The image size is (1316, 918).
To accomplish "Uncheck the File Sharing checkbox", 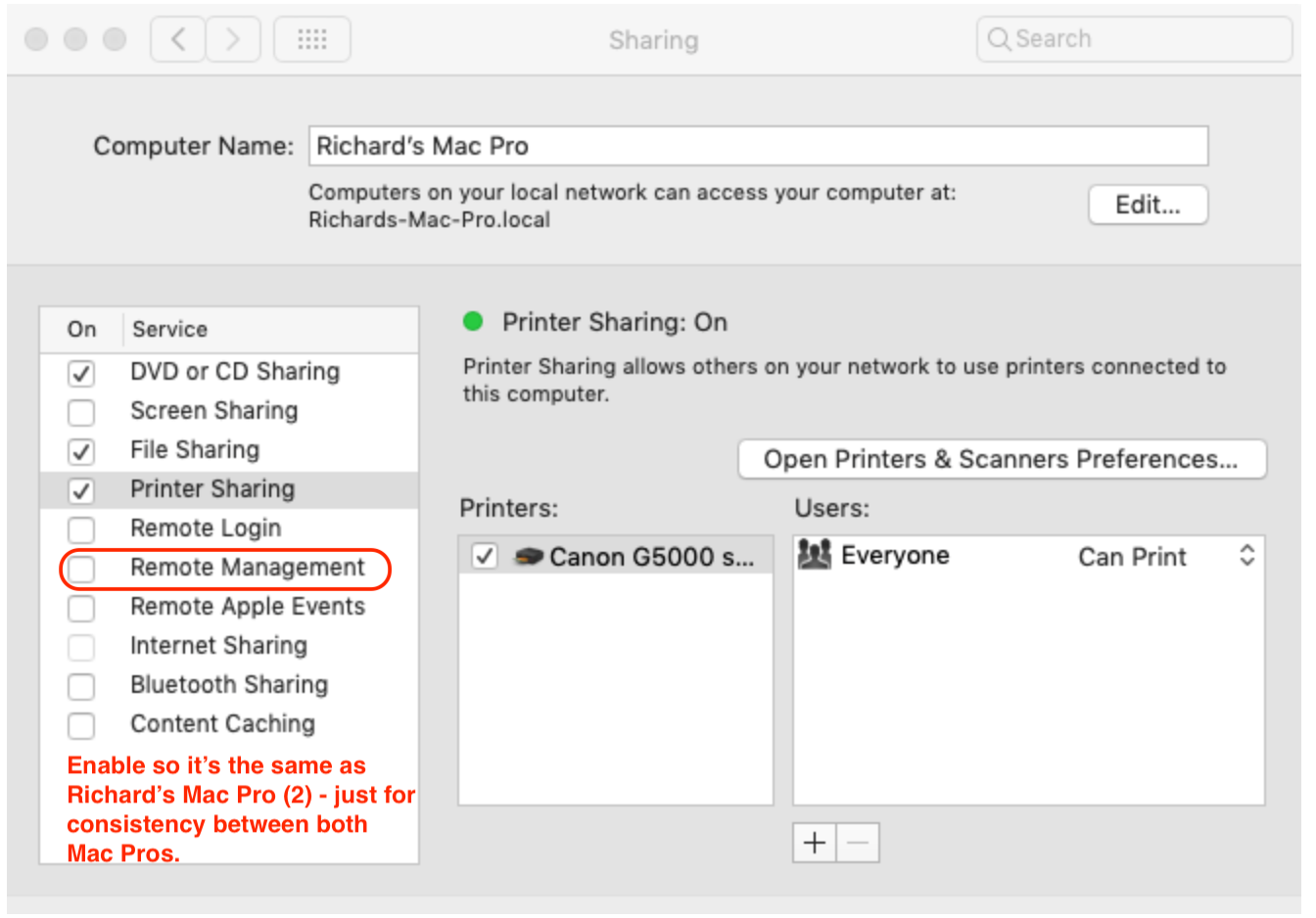I will [x=81, y=451].
